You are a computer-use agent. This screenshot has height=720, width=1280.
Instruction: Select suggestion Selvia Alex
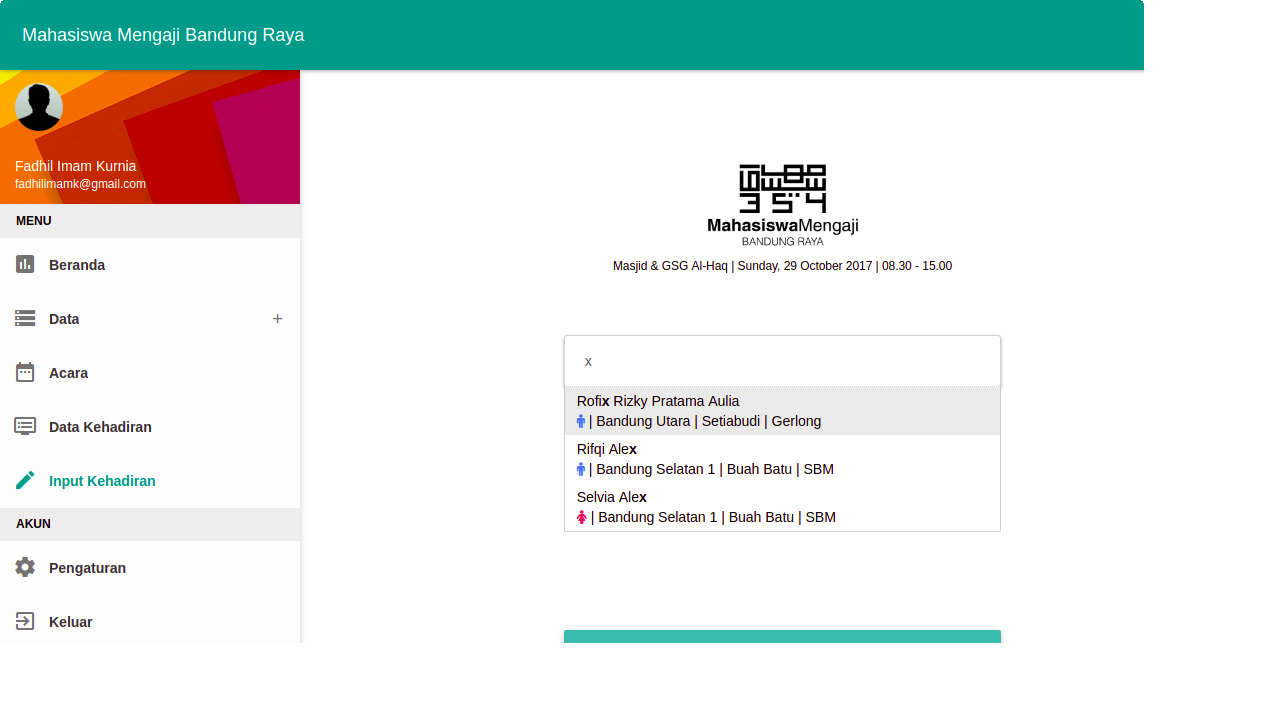point(782,507)
